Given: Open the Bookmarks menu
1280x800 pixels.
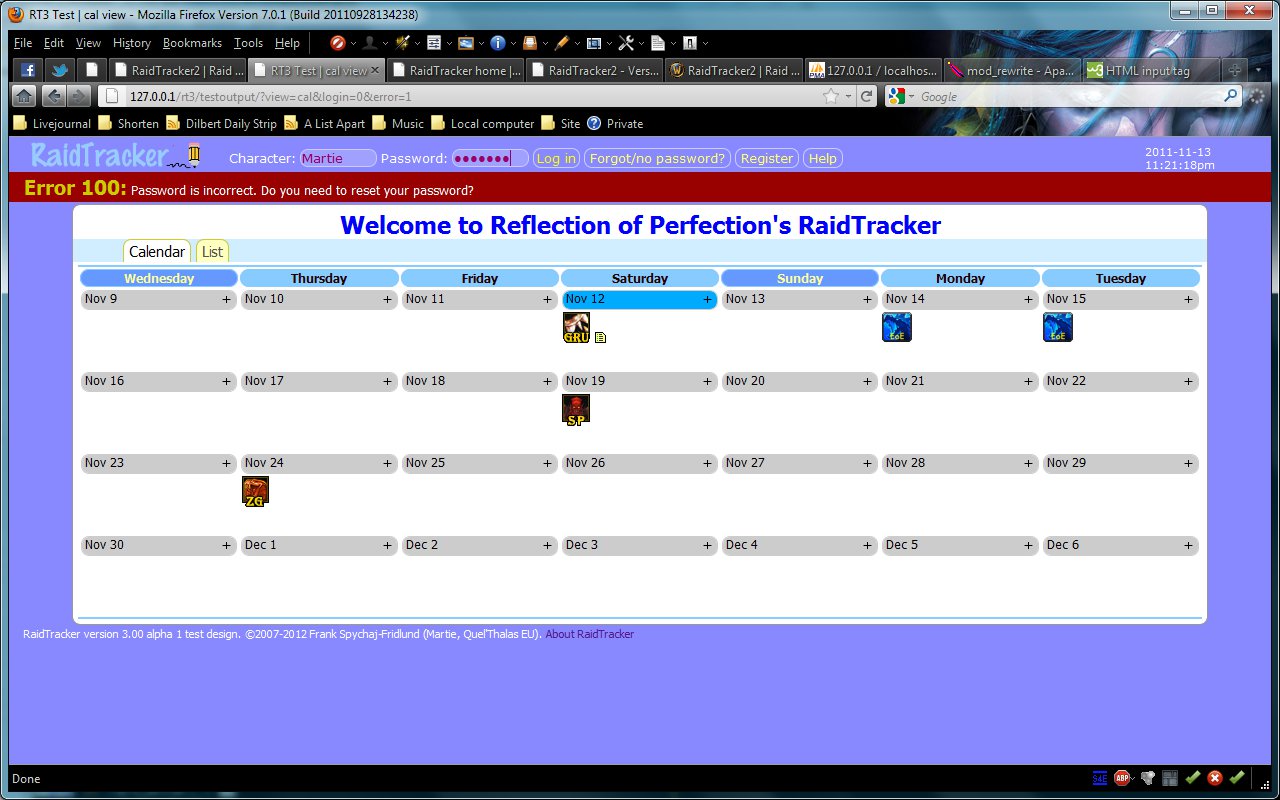Looking at the screenshot, I should click(x=192, y=43).
